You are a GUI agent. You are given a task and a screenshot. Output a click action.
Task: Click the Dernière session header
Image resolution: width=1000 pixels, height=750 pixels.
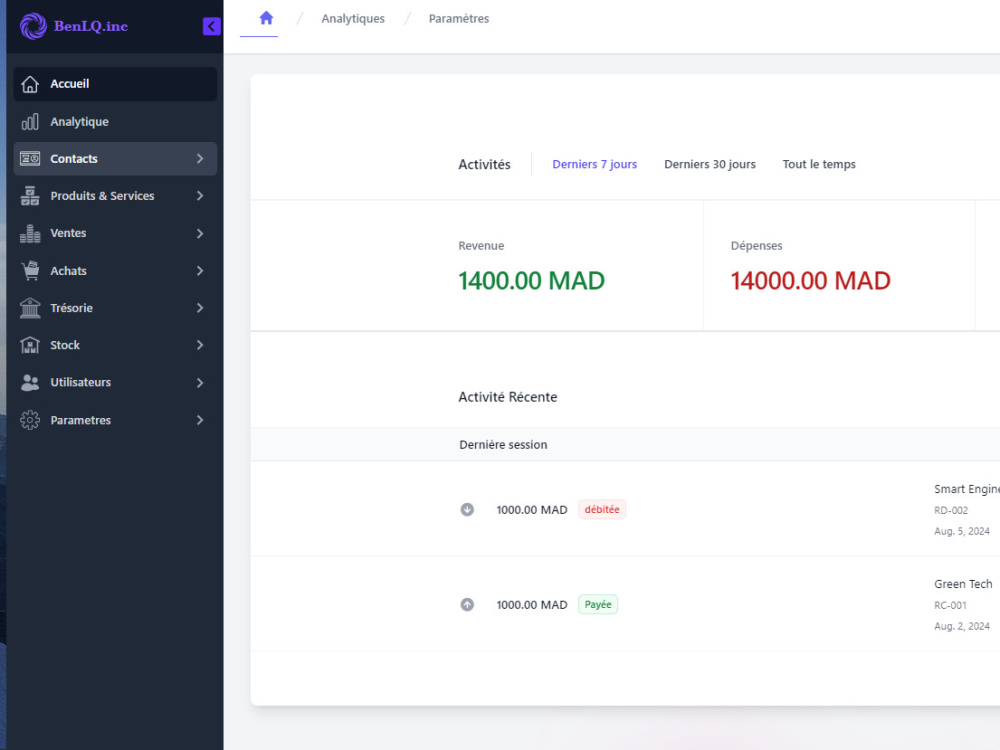503,445
